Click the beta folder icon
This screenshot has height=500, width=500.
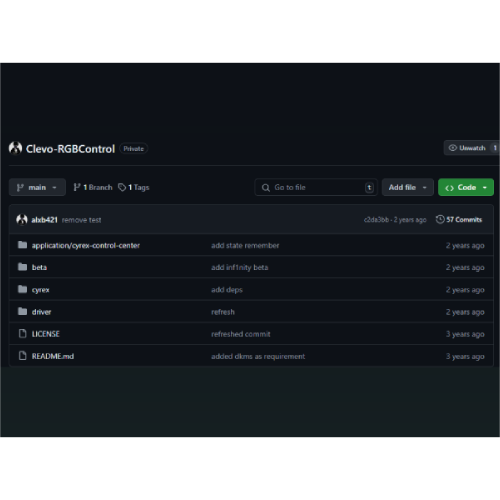click(x=22, y=267)
